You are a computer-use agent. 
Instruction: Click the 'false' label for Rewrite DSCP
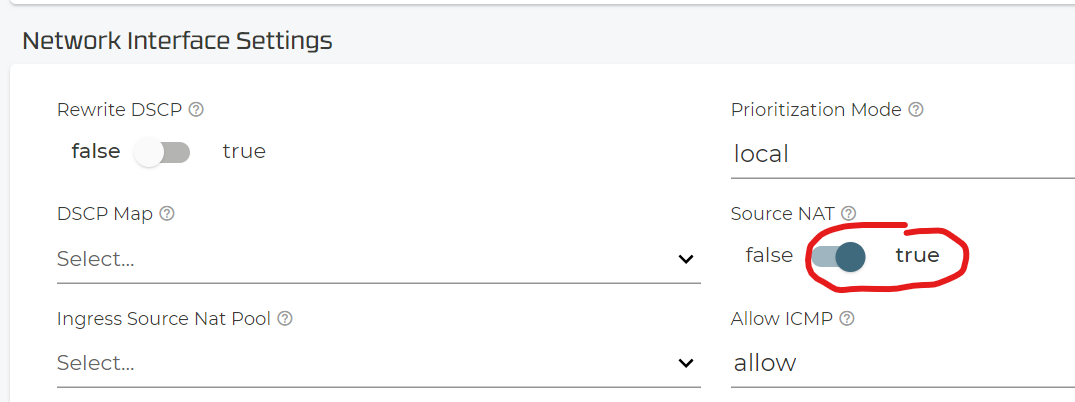click(96, 152)
